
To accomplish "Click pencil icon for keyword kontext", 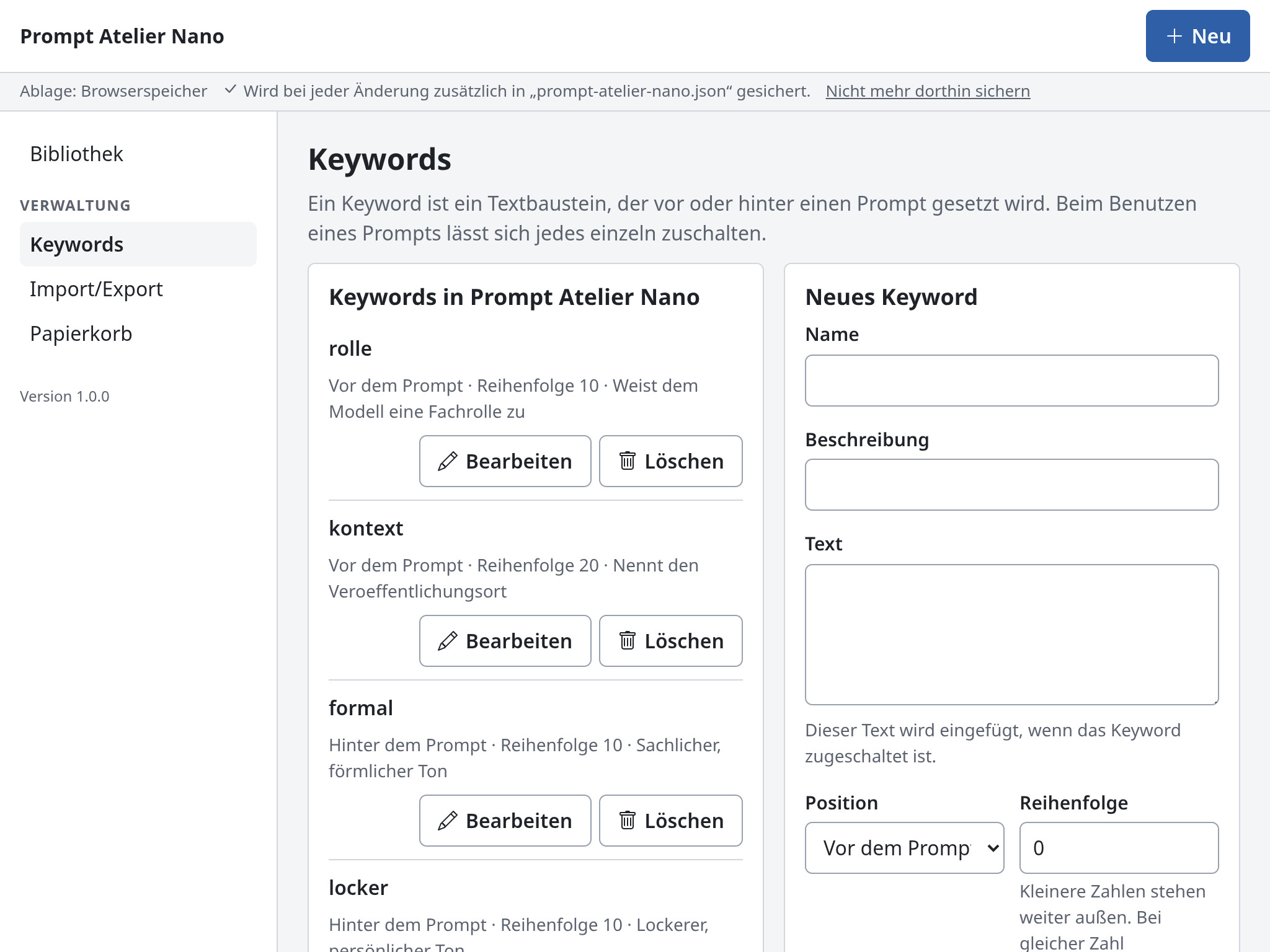I will (448, 641).
